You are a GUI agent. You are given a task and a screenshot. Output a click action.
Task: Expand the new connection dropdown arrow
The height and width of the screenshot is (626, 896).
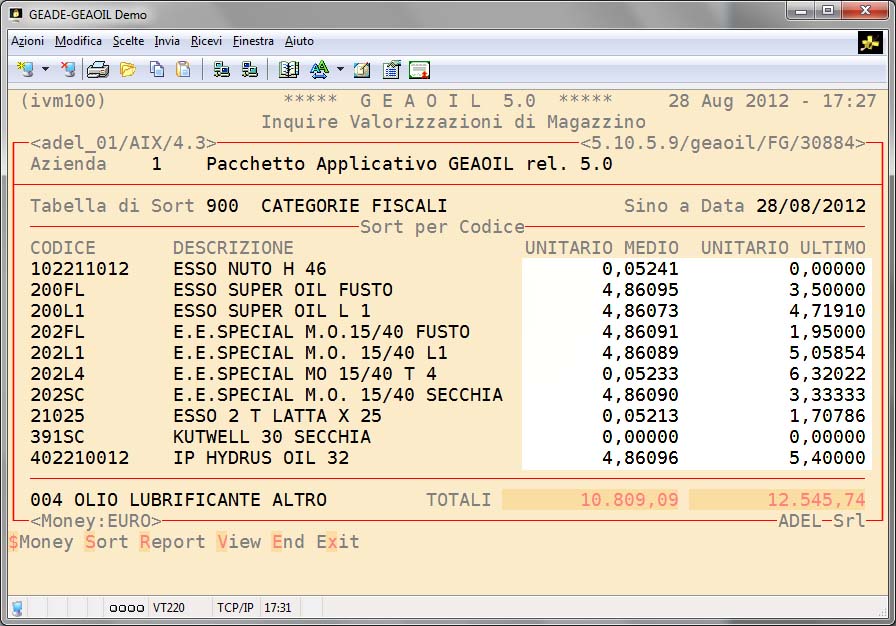coord(45,69)
